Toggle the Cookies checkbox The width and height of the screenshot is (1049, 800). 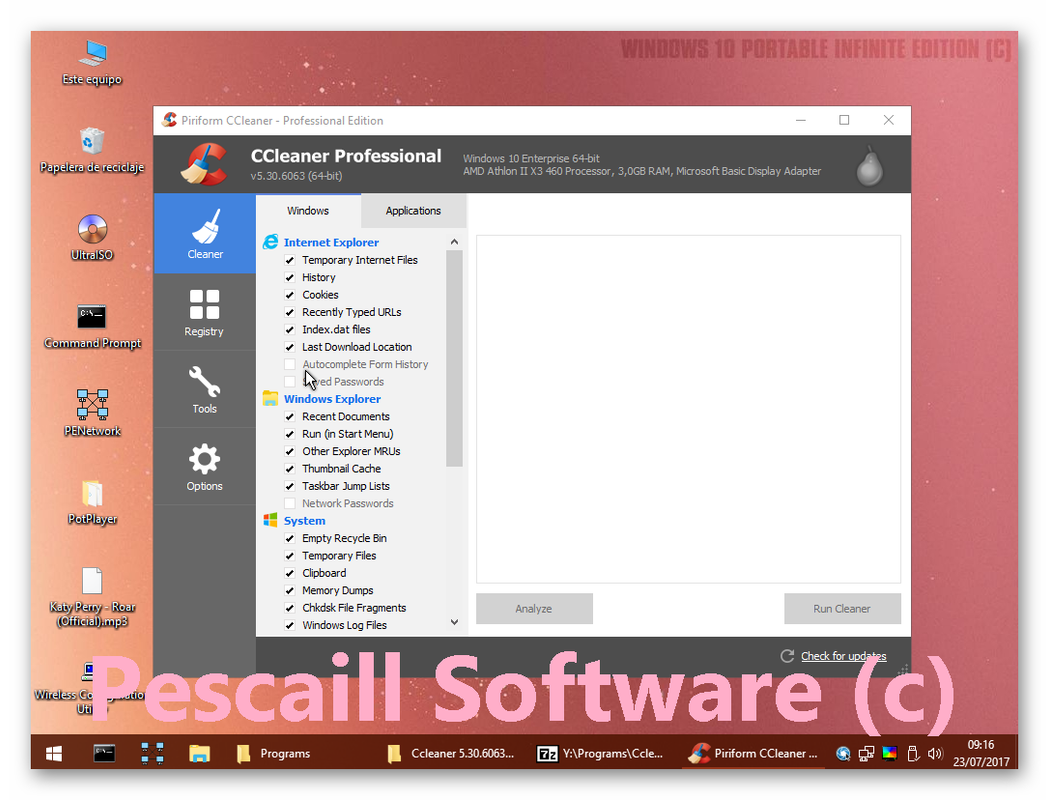click(290, 295)
